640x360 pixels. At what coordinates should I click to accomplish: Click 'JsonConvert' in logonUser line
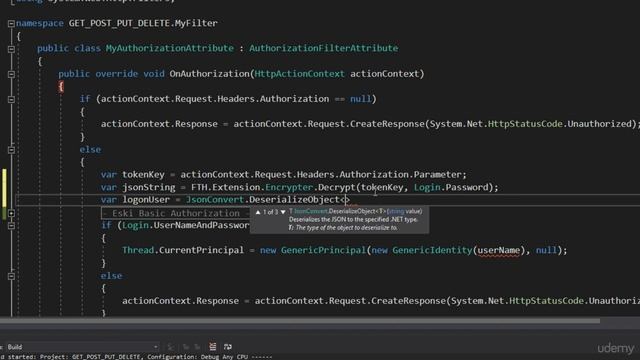215,200
